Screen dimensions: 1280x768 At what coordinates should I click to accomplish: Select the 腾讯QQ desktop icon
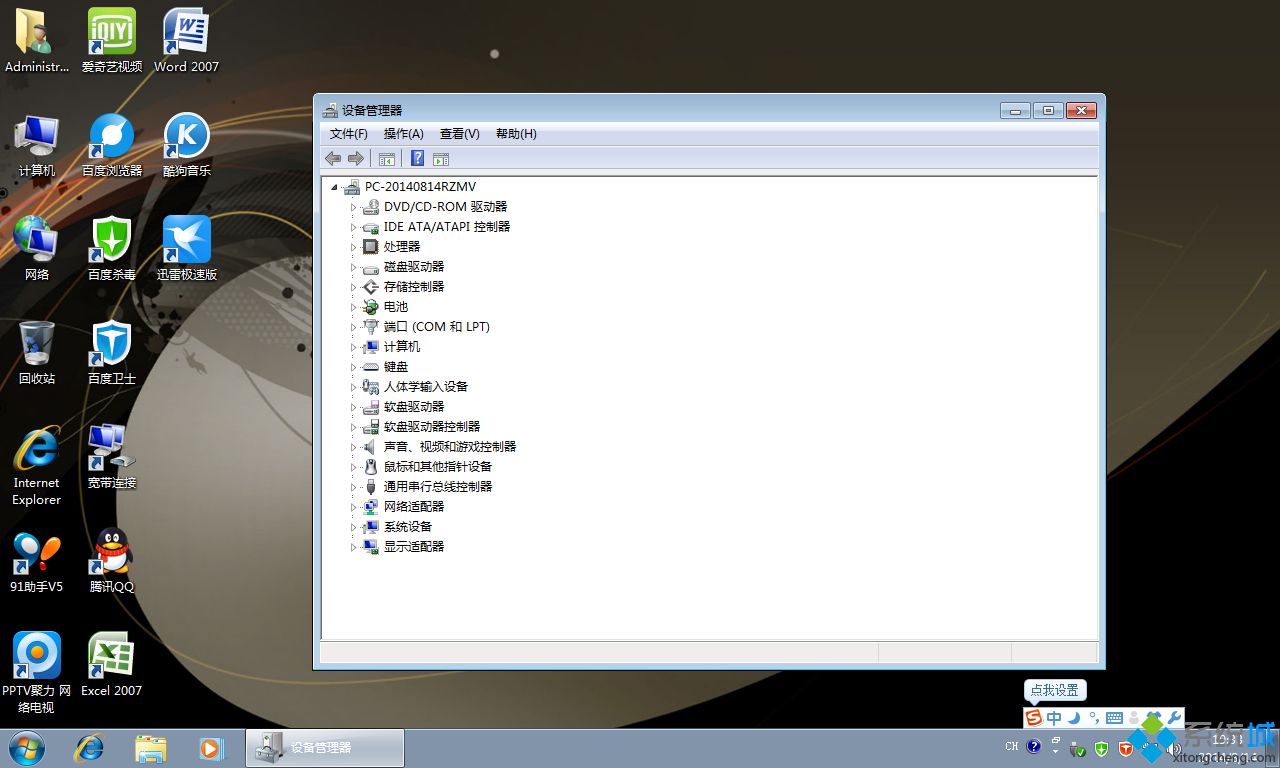coord(112,561)
